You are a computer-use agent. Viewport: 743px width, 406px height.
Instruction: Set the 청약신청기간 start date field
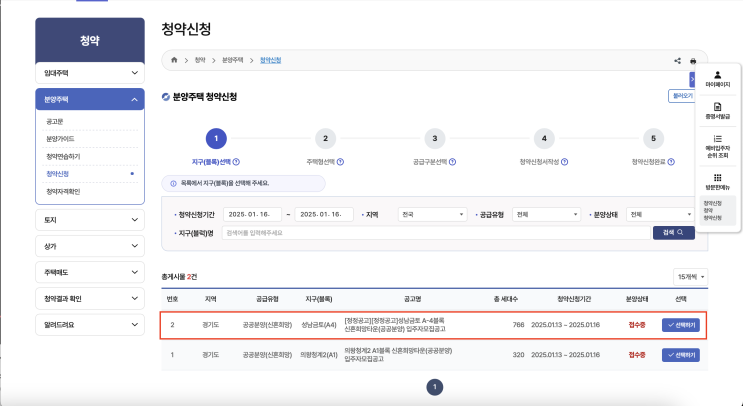(253, 215)
